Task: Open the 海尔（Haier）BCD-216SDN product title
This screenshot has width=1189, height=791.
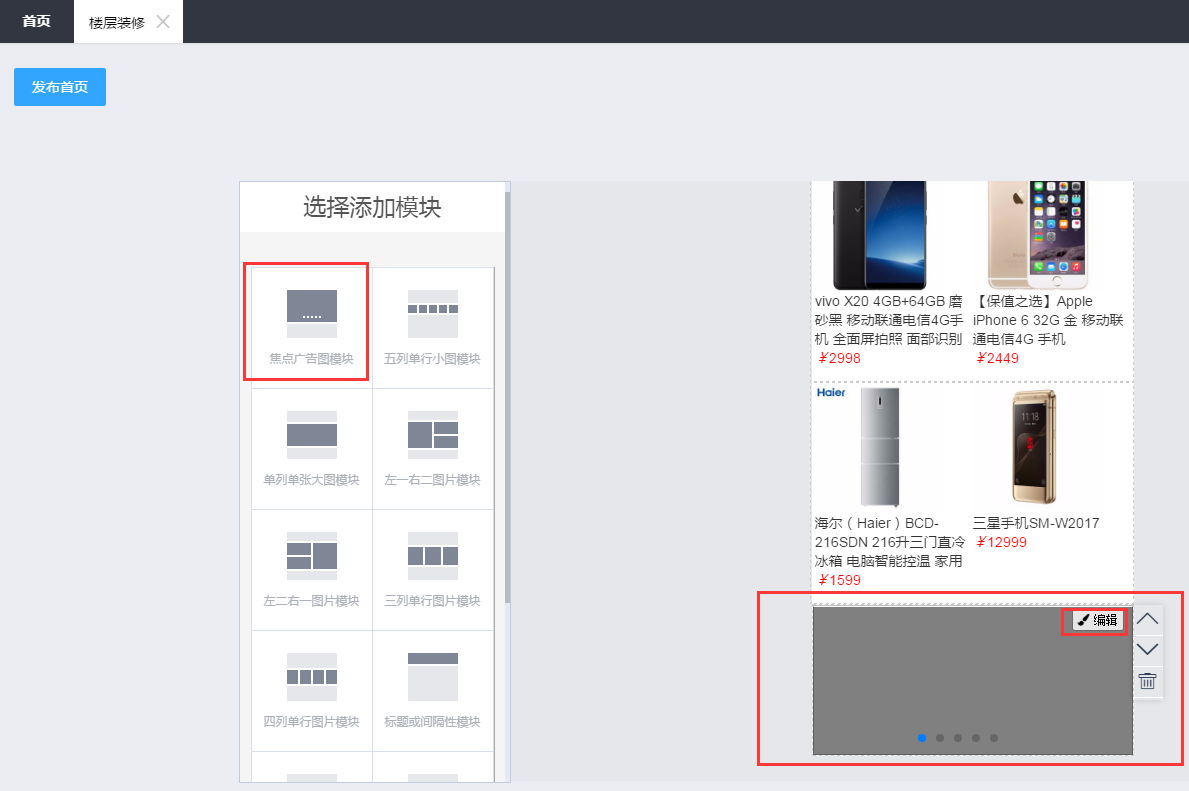Action: (889, 542)
